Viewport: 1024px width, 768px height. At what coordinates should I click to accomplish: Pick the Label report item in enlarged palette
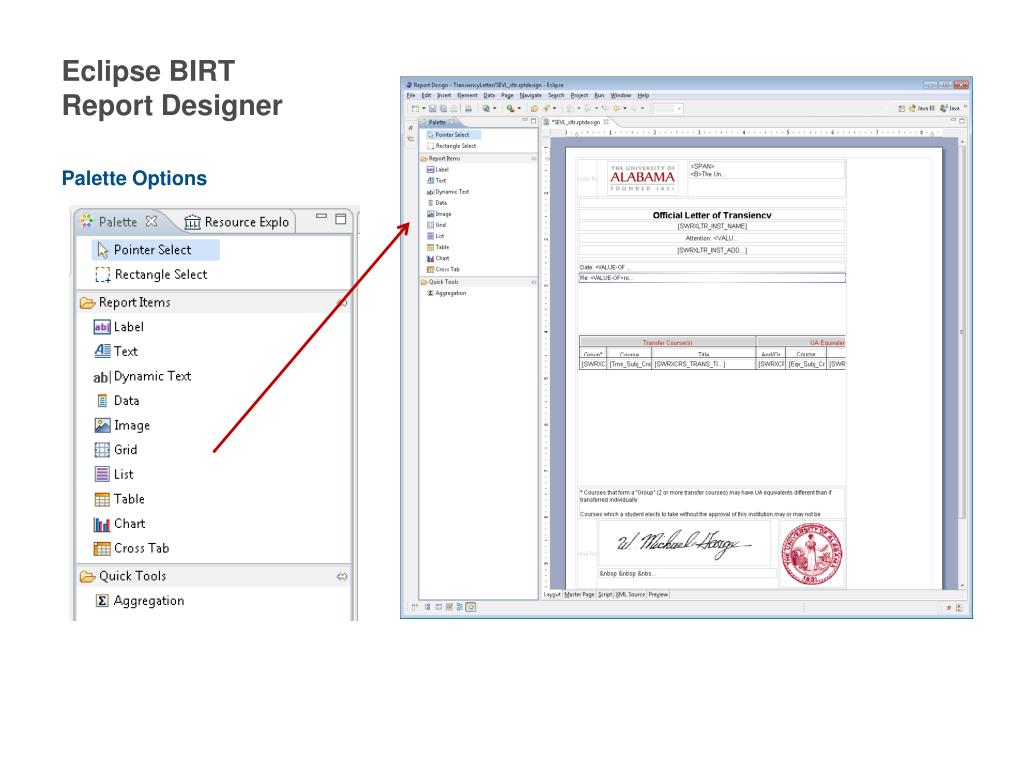click(x=119, y=327)
